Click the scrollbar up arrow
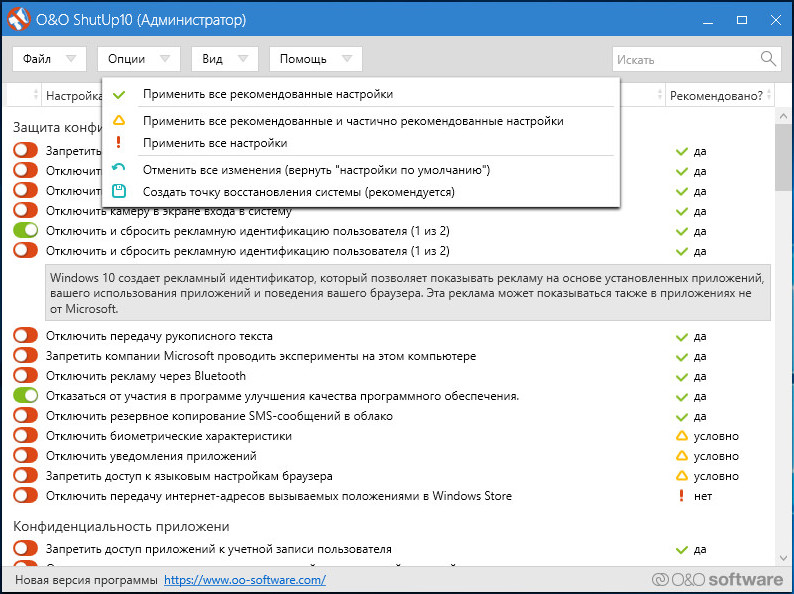The width and height of the screenshot is (794, 594). [x=783, y=116]
